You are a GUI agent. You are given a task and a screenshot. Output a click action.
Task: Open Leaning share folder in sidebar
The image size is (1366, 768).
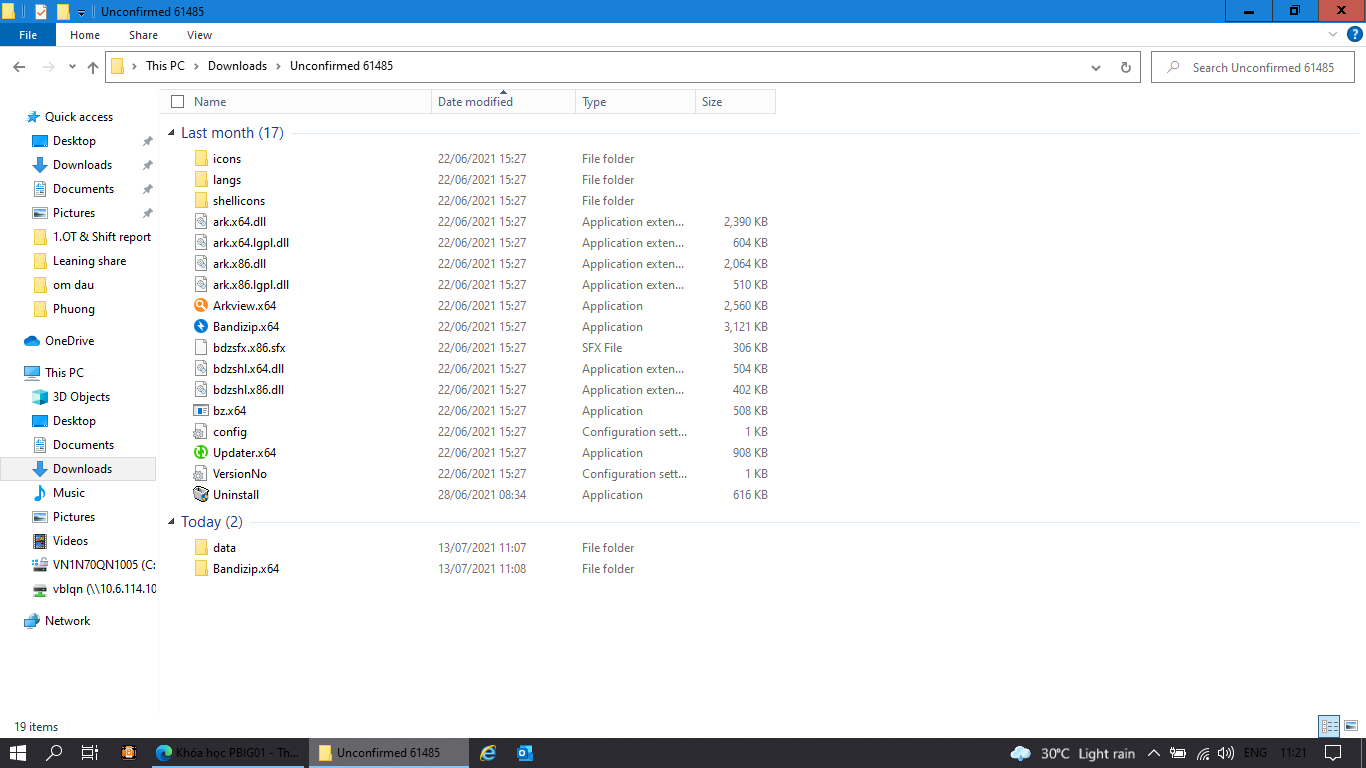tap(89, 261)
